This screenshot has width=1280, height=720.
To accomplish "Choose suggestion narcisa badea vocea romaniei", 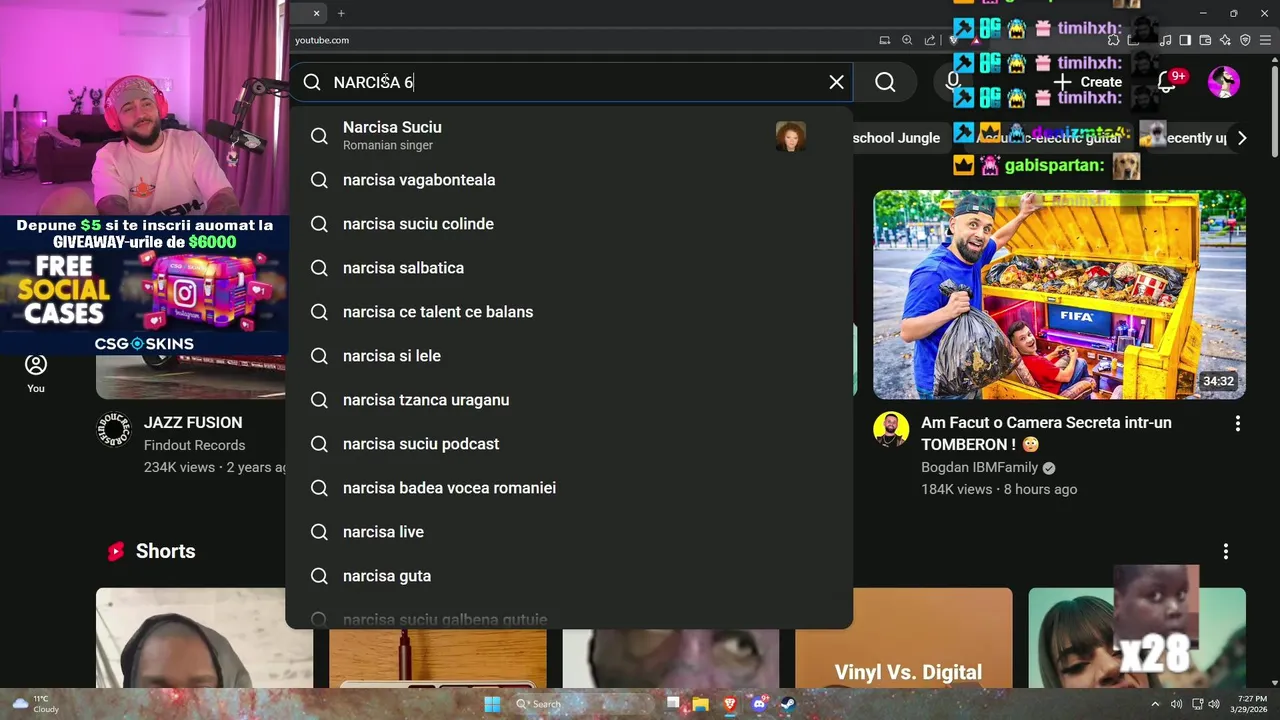I will 569,488.
